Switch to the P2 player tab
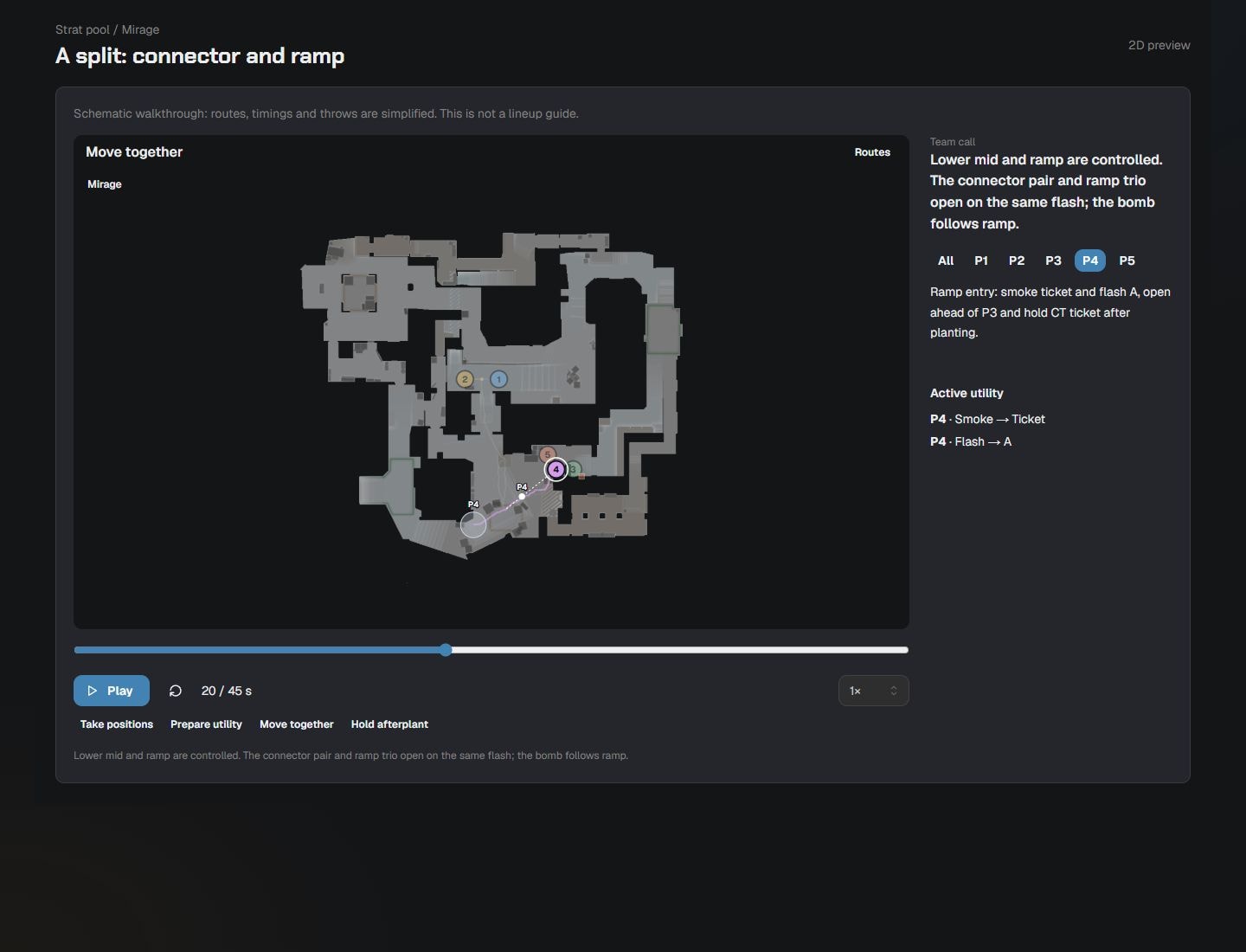The height and width of the screenshot is (952, 1246). click(1017, 261)
